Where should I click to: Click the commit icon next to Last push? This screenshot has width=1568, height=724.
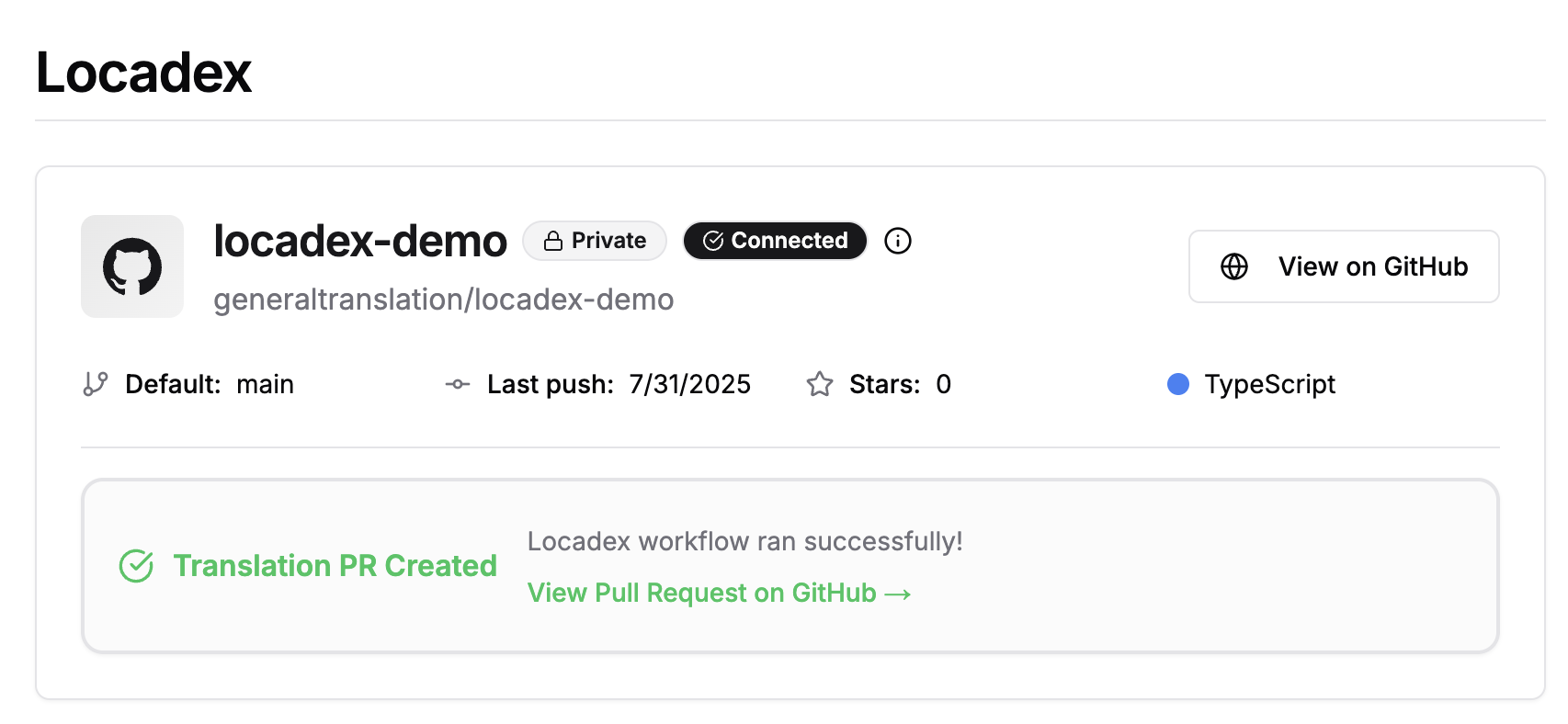pos(457,384)
